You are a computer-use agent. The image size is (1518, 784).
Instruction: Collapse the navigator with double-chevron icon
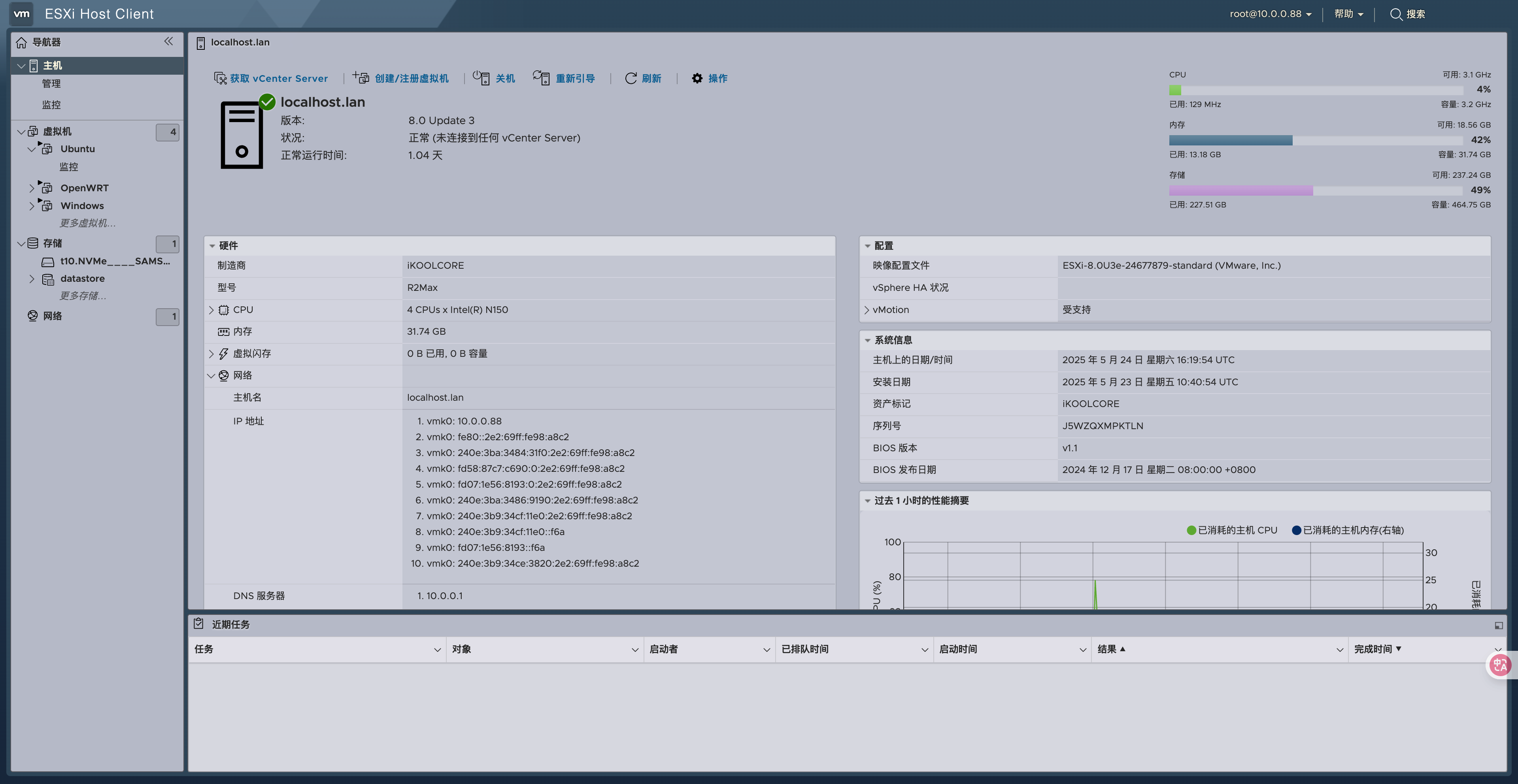tap(168, 41)
